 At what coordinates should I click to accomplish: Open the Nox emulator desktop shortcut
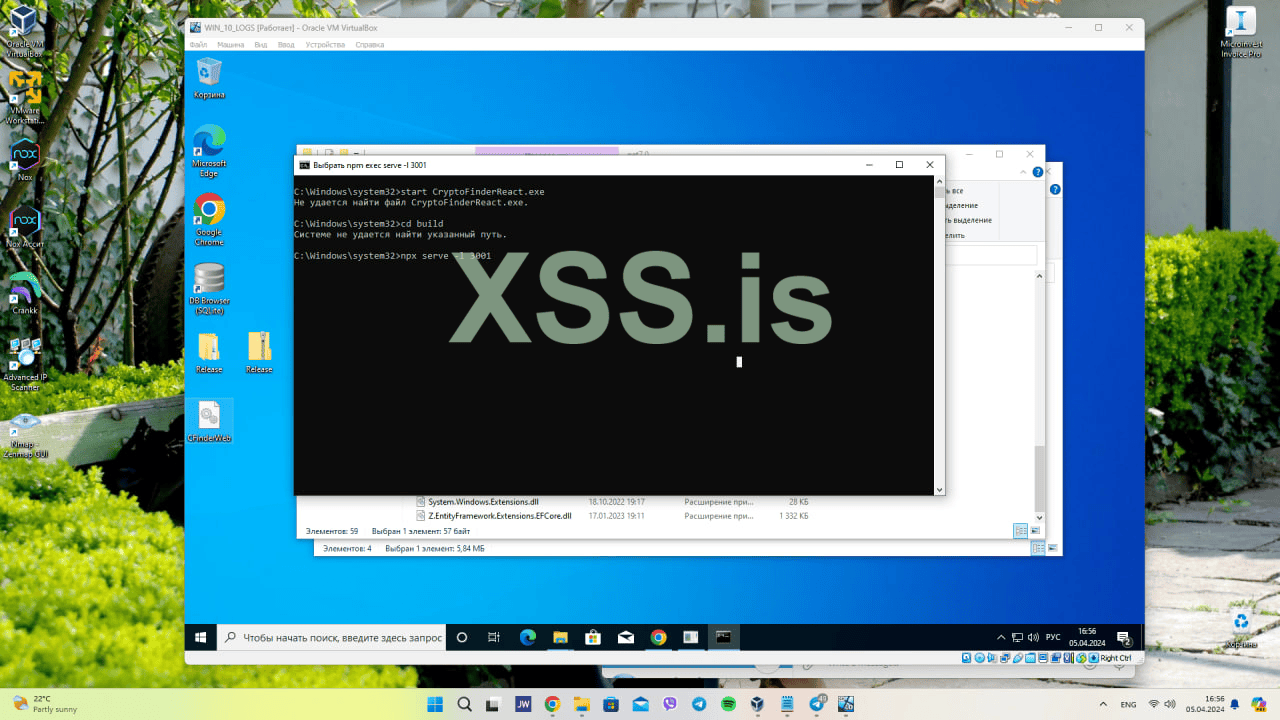coord(24,160)
